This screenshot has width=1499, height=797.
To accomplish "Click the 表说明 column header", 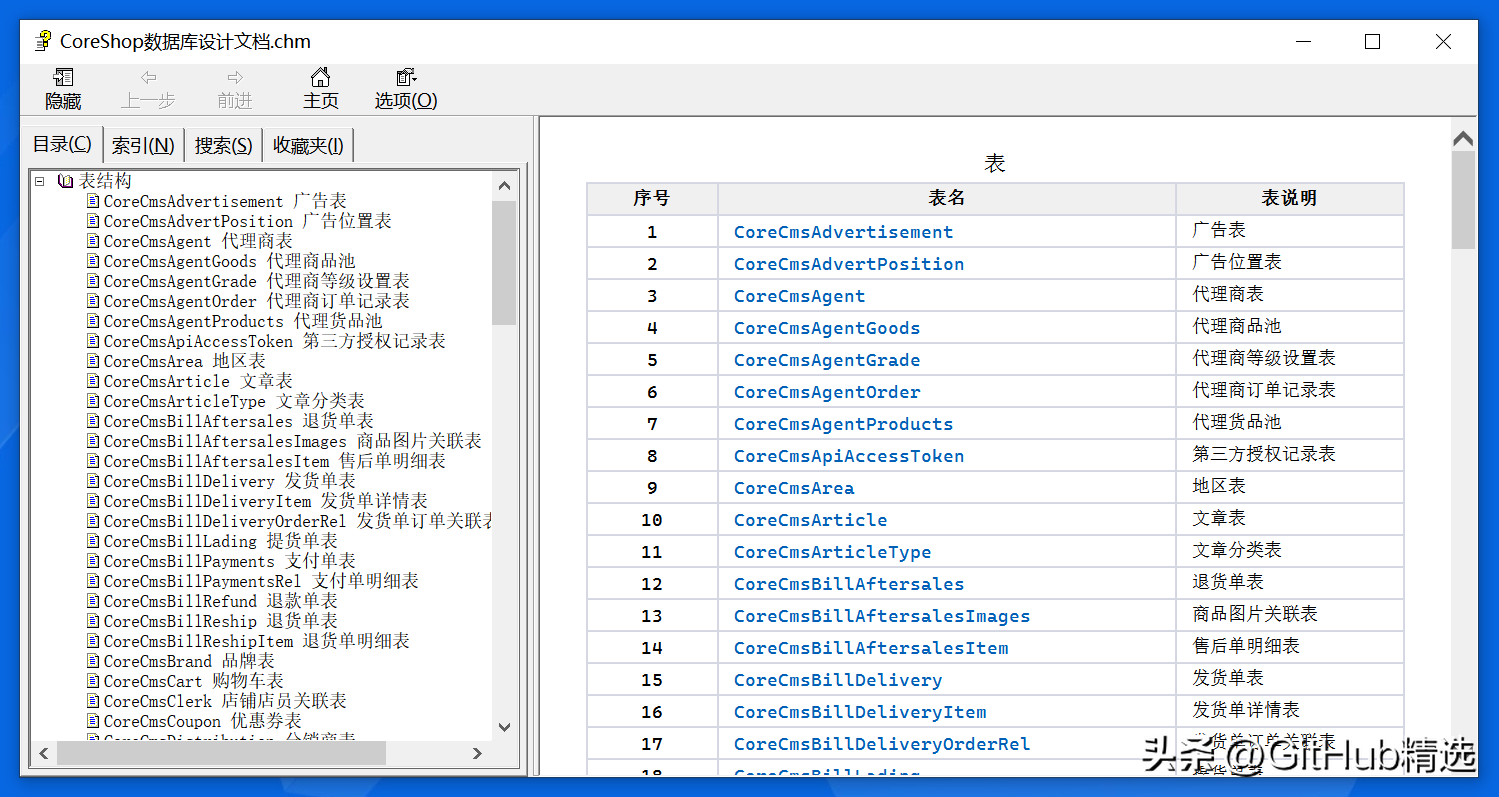I will pyautogui.click(x=1290, y=198).
